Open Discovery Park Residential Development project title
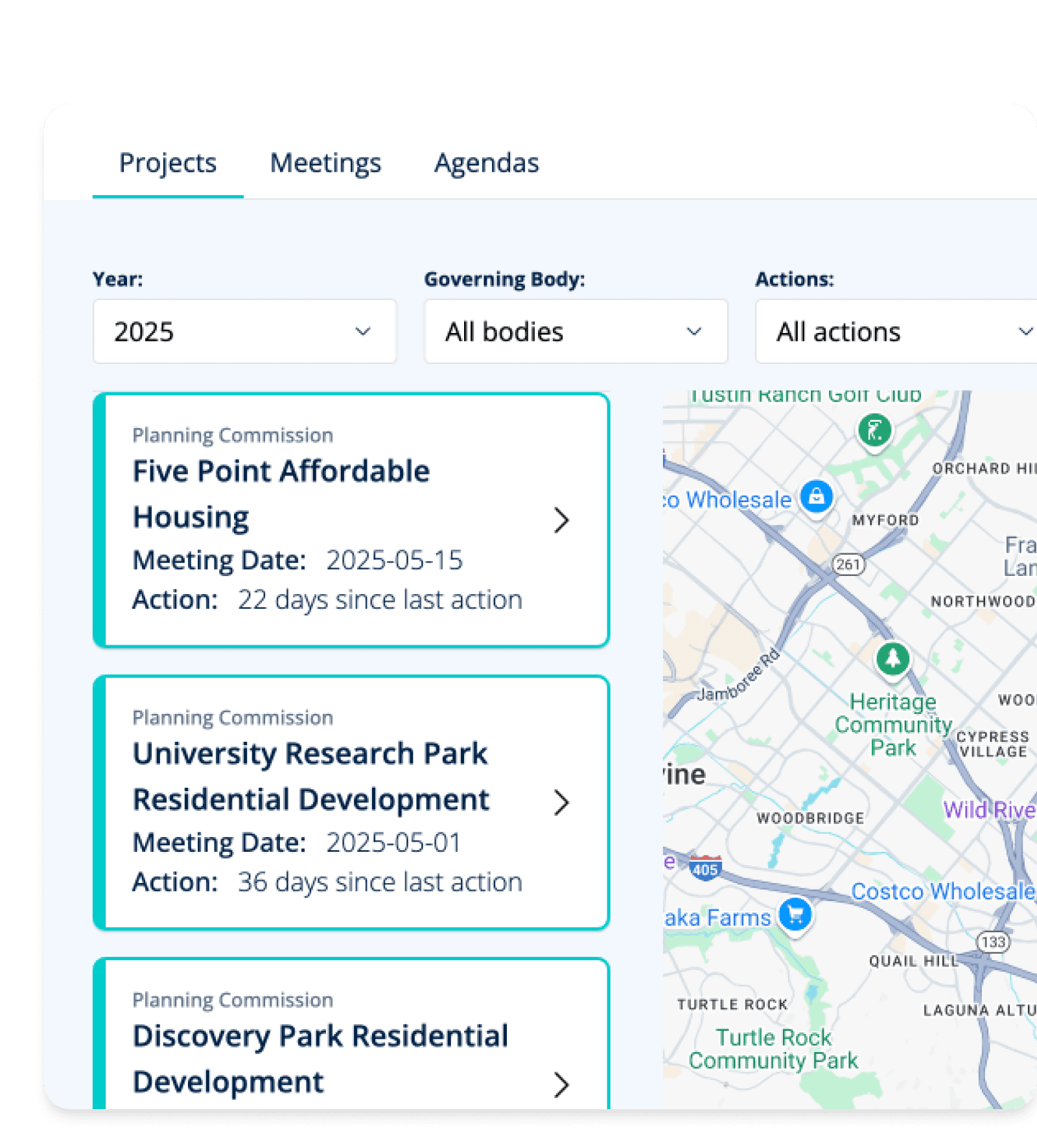The width and height of the screenshot is (1037, 1148). click(x=321, y=1059)
